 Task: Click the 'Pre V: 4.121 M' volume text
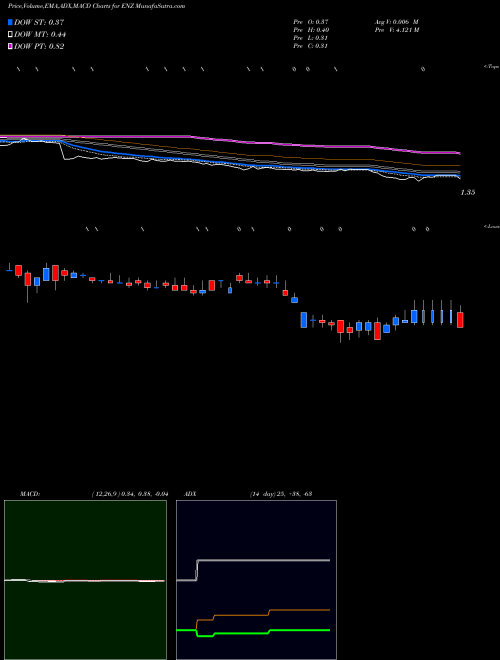(397, 30)
